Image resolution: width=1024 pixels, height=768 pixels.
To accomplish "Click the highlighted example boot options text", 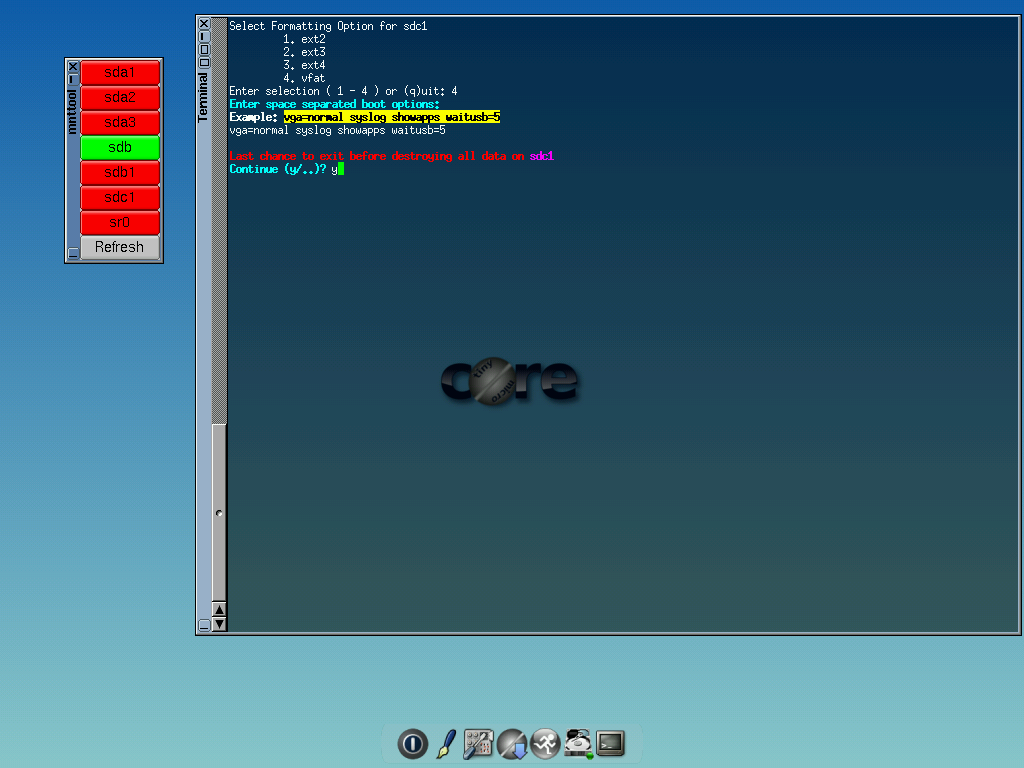I will pos(392,117).
